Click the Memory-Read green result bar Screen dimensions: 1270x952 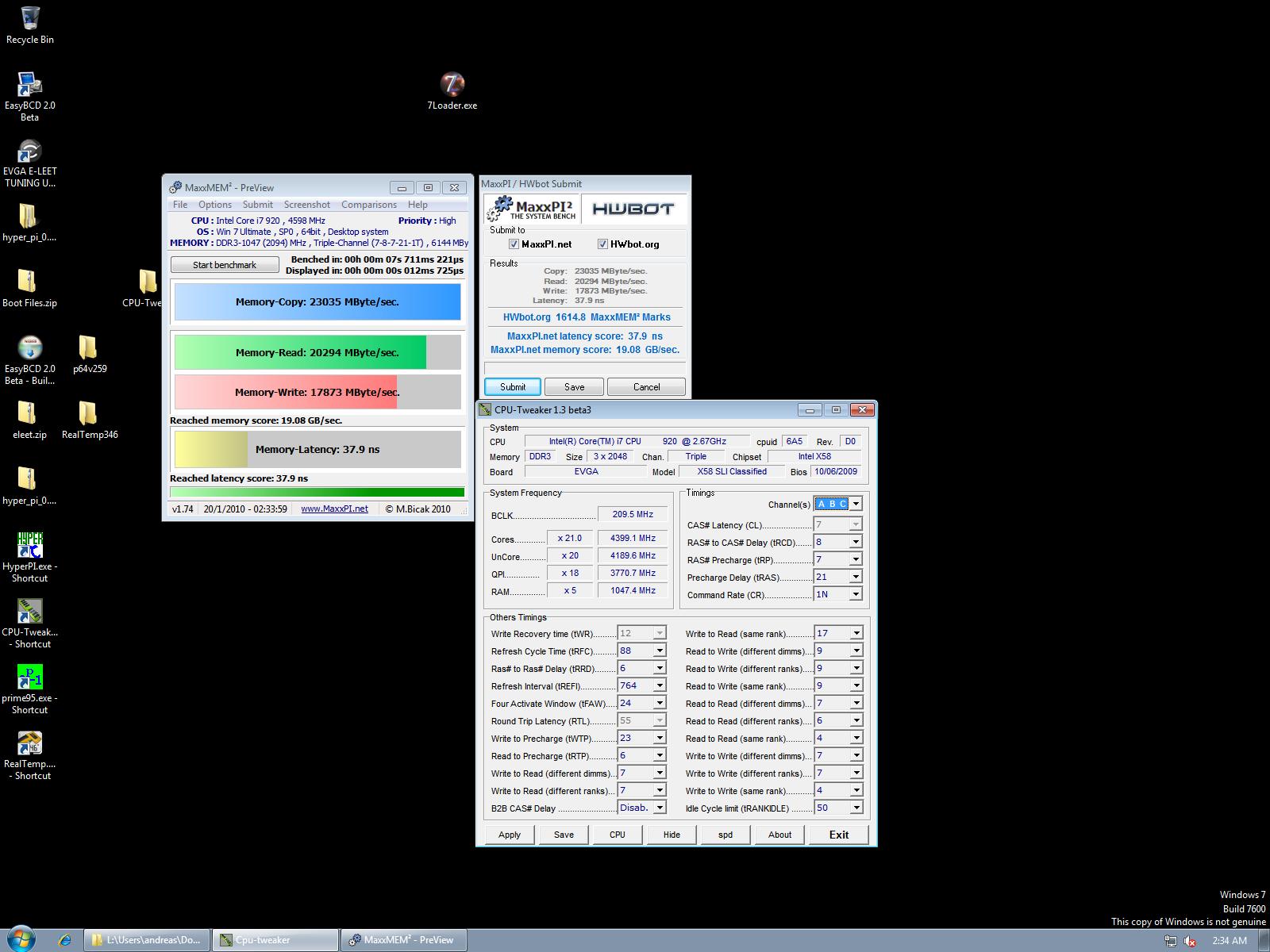(317, 352)
